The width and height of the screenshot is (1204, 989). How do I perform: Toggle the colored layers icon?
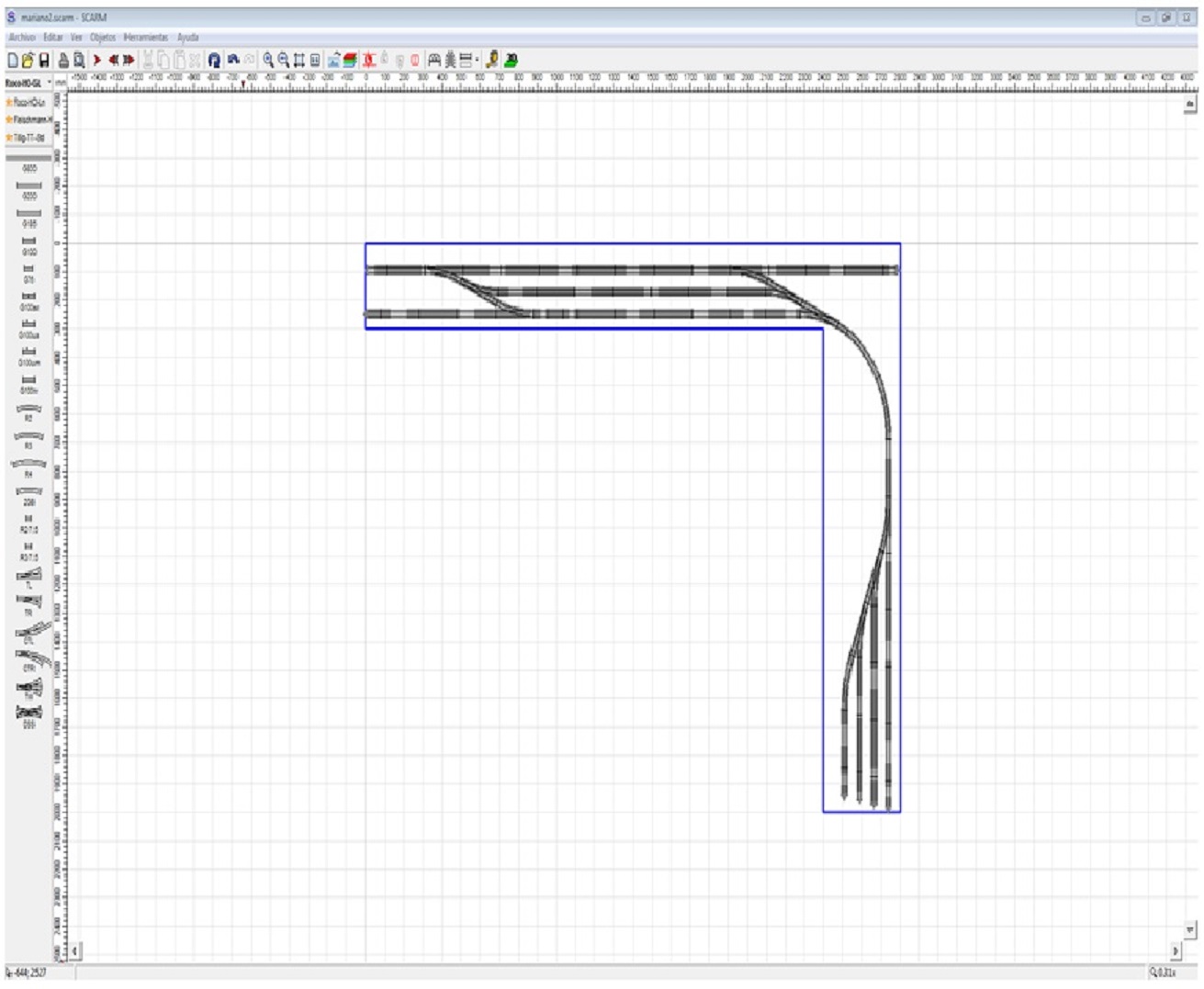(349, 60)
